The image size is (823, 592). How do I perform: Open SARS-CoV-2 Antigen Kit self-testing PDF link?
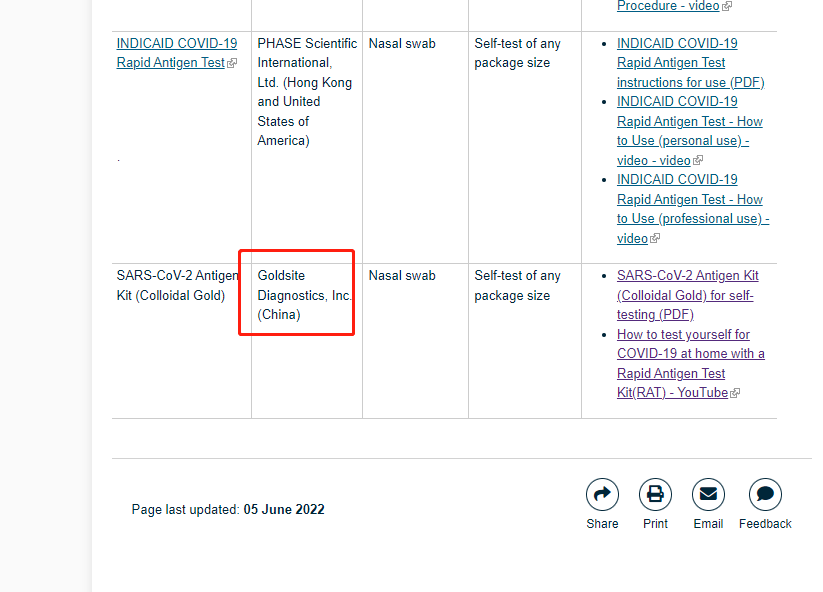(687, 295)
